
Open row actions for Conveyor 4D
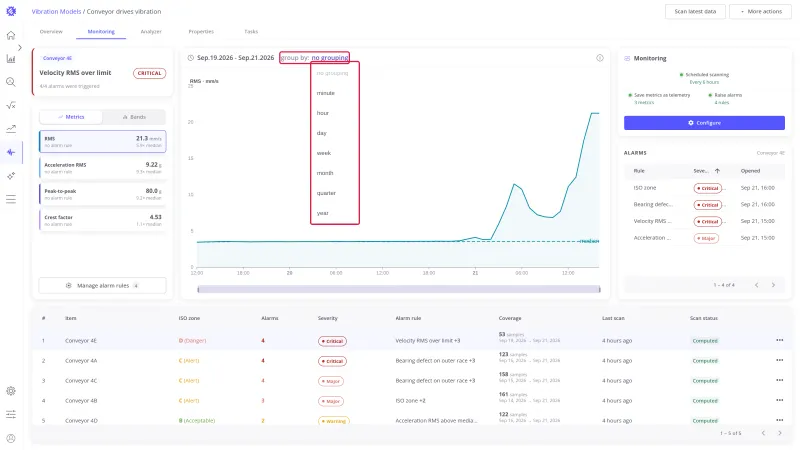coord(780,420)
